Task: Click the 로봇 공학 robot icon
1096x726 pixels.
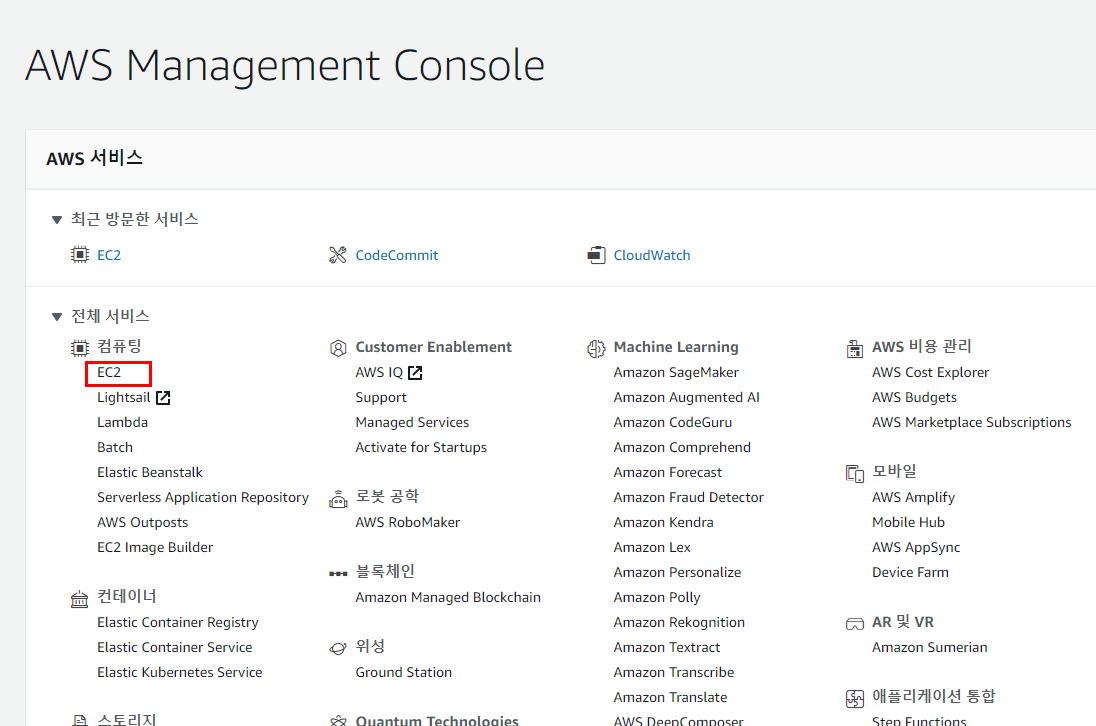Action: (338, 498)
